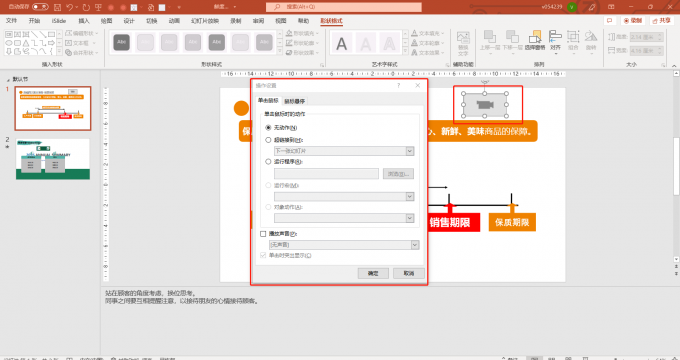
Task: Switch to the 动画 (Animations) tab
Action: pyautogui.click(x=174, y=21)
